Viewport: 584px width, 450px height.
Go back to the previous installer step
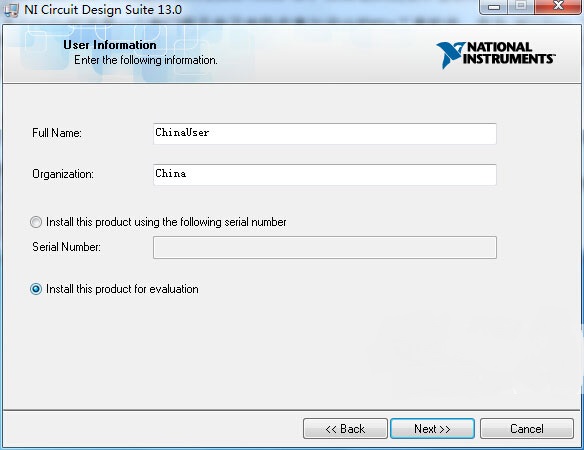pos(345,429)
